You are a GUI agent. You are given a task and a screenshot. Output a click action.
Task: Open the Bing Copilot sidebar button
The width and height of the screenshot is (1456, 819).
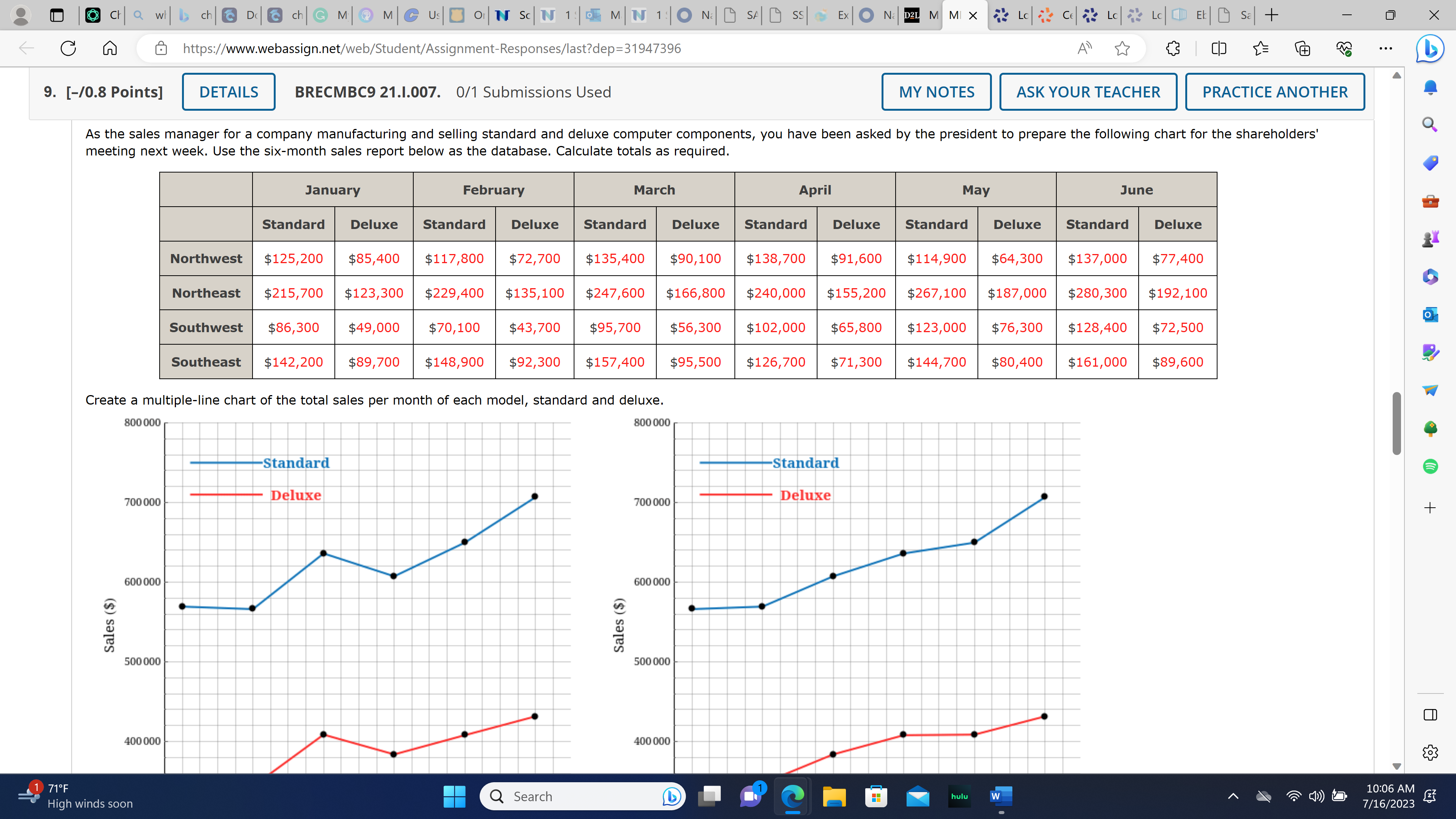coord(1430,49)
